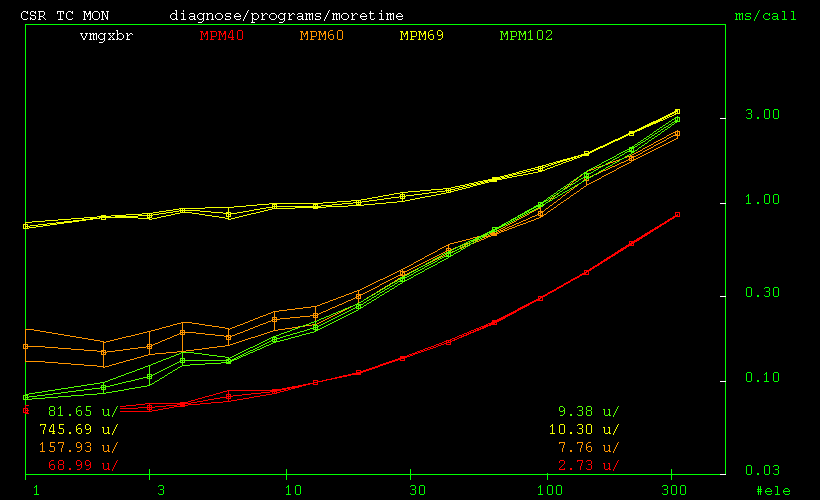This screenshot has width=820, height=500.
Task: Click the green 81.65 u/ value
Action: [x=83, y=412]
